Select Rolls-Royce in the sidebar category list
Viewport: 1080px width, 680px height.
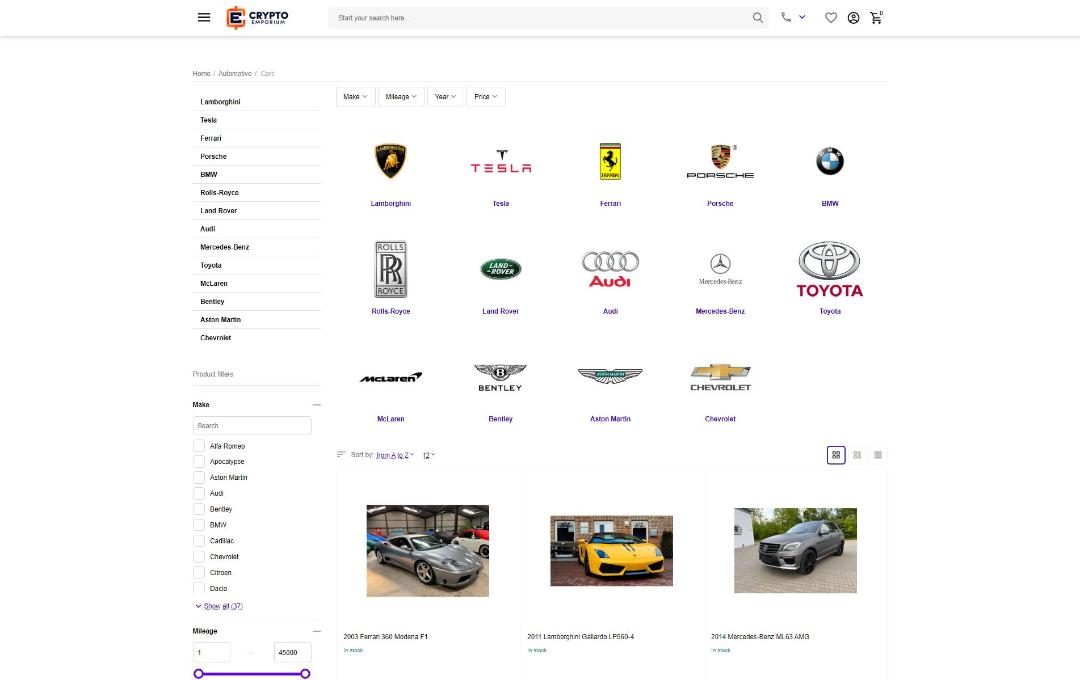click(x=219, y=193)
